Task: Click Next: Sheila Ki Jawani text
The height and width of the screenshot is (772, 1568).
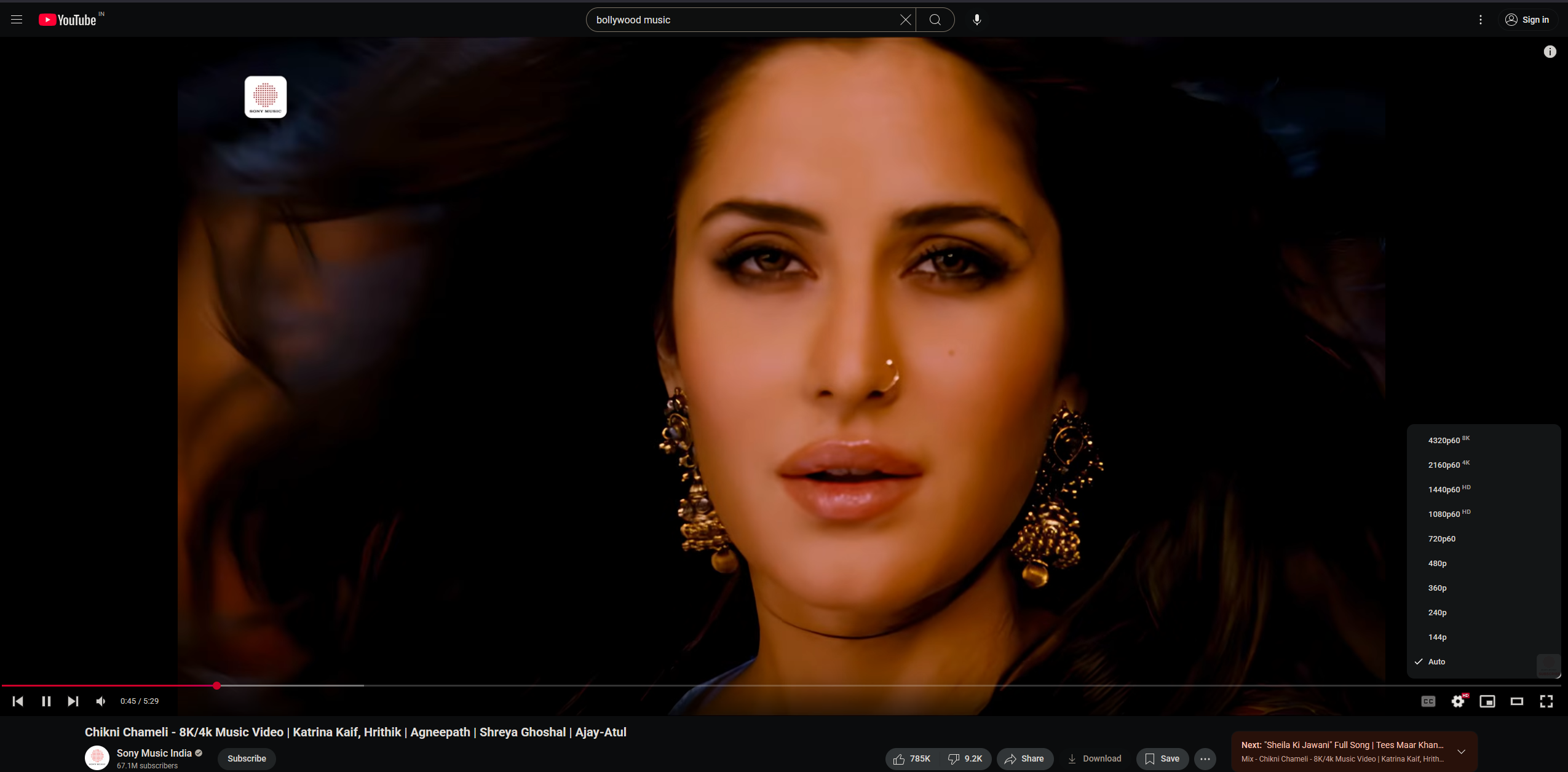Action: tap(1342, 745)
